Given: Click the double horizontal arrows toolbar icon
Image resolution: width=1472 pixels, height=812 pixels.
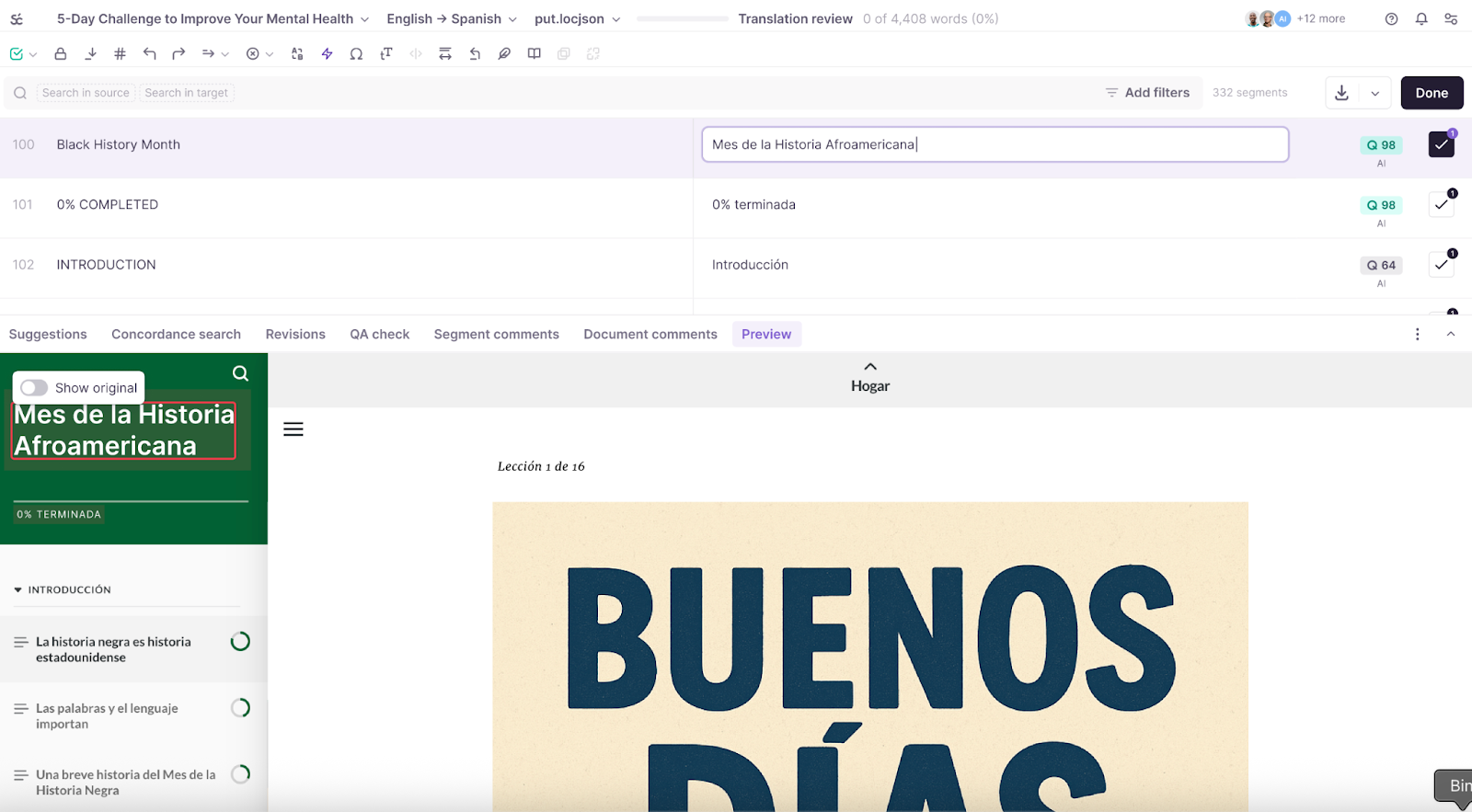Looking at the screenshot, I should pyautogui.click(x=445, y=54).
